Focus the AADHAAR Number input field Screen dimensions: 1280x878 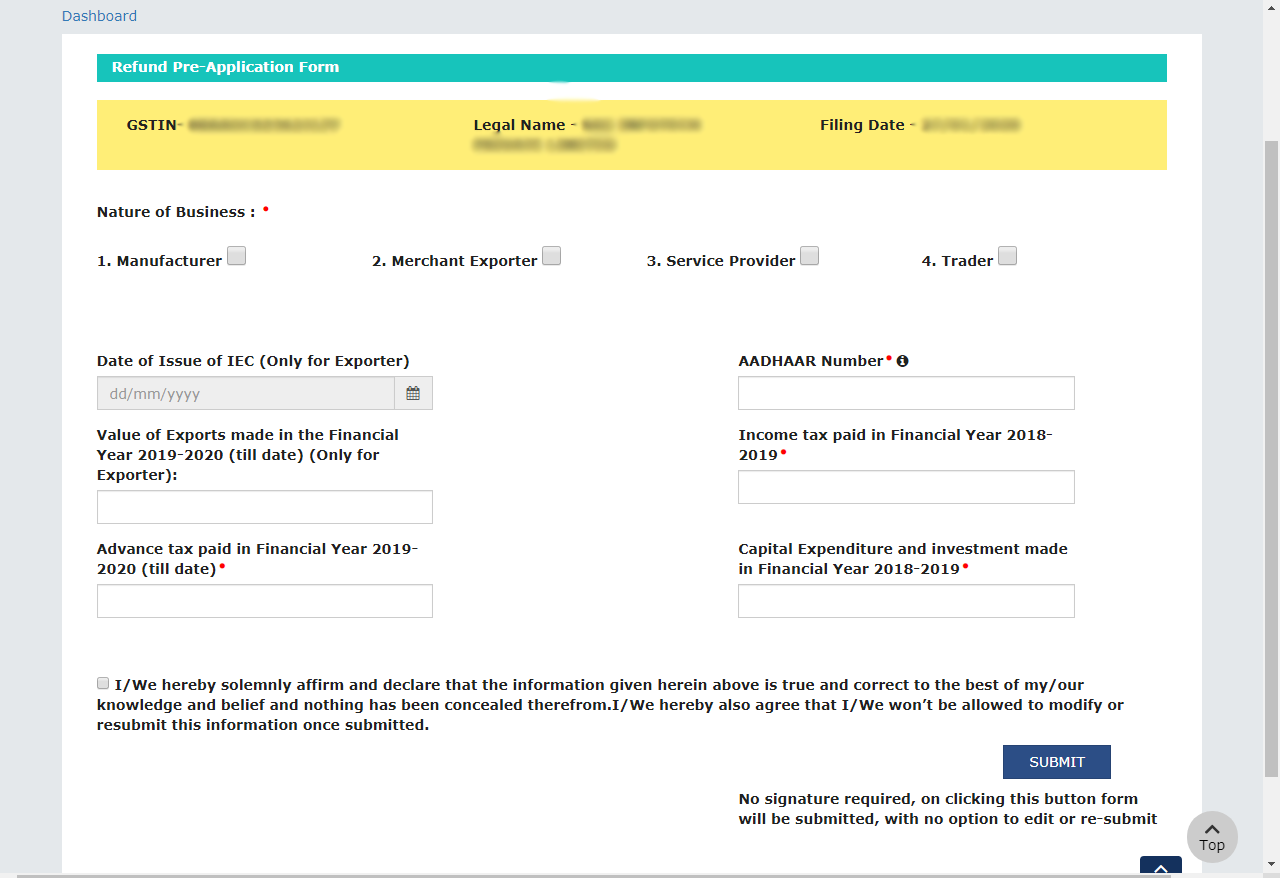point(906,394)
